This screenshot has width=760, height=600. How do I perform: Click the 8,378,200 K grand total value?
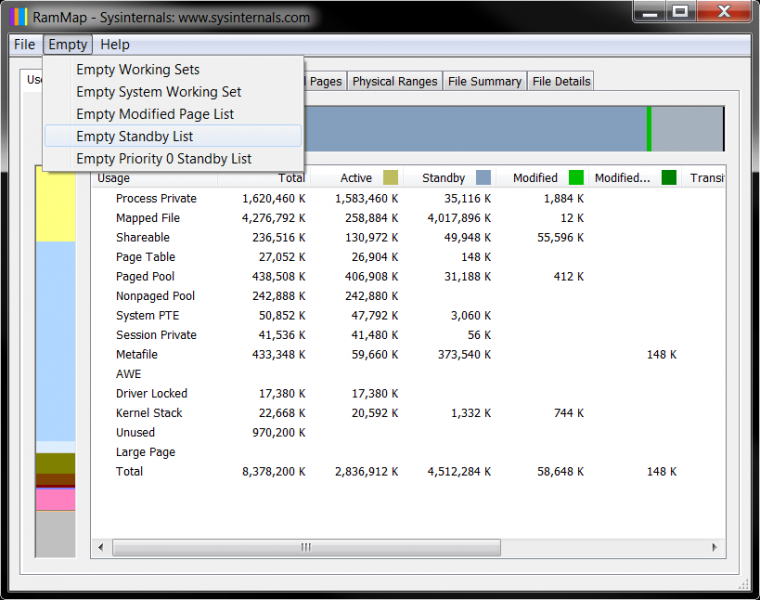274,472
